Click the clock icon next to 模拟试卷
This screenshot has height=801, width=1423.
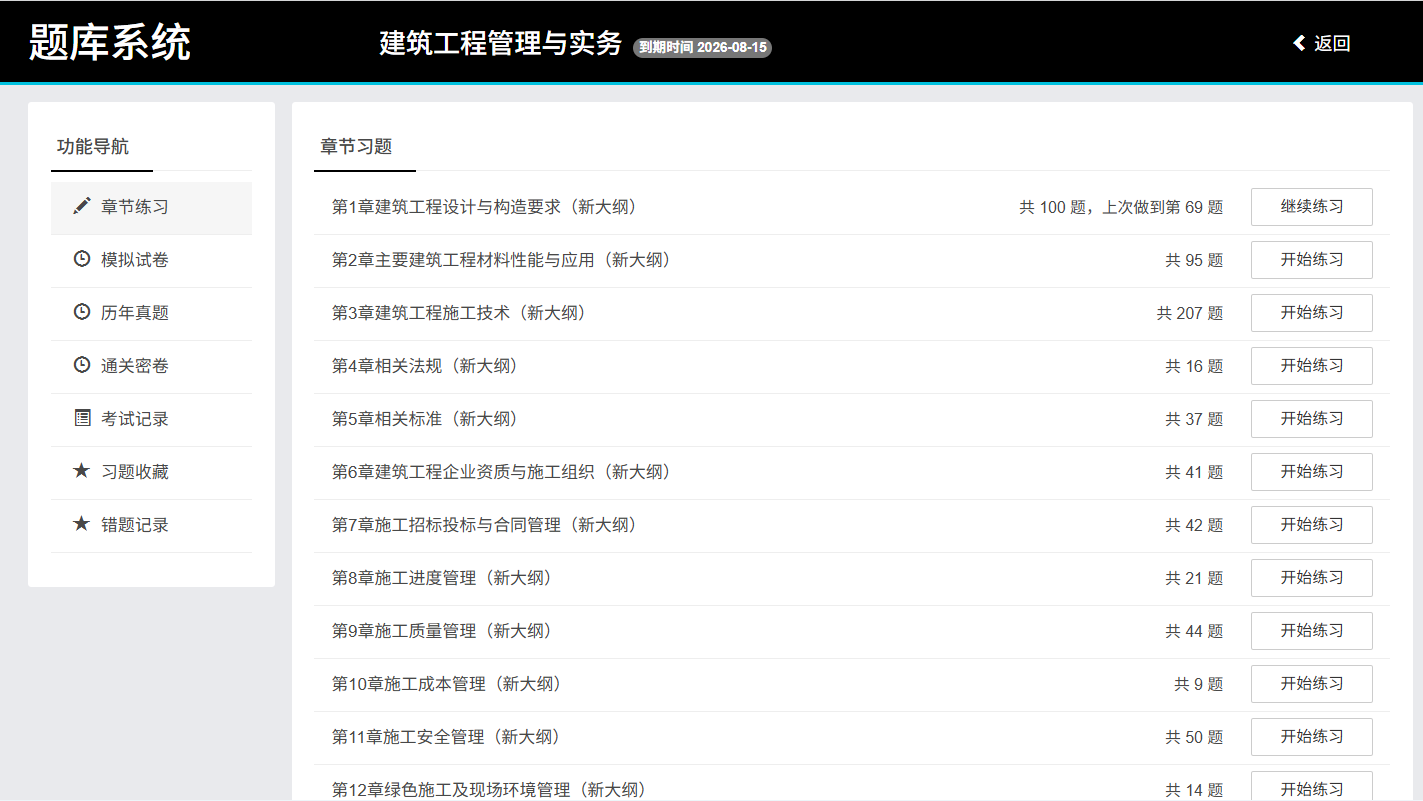point(82,260)
